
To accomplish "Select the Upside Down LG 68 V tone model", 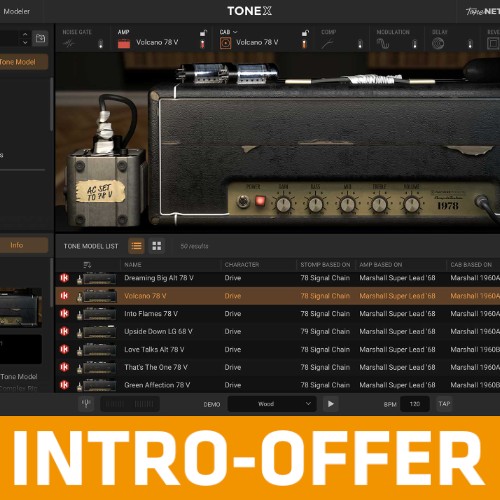I will [x=278, y=331].
